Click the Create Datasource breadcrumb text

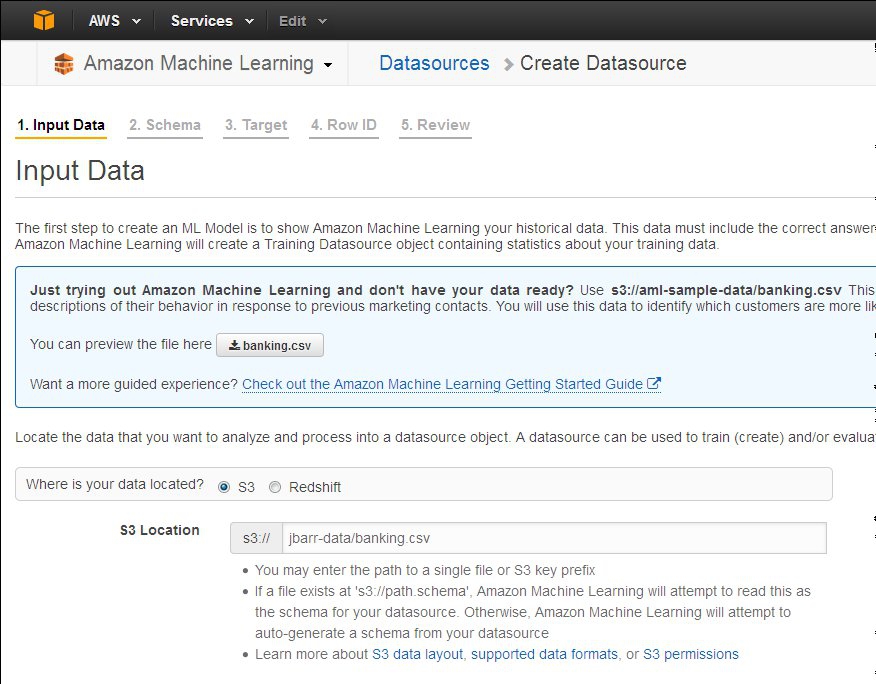point(603,63)
